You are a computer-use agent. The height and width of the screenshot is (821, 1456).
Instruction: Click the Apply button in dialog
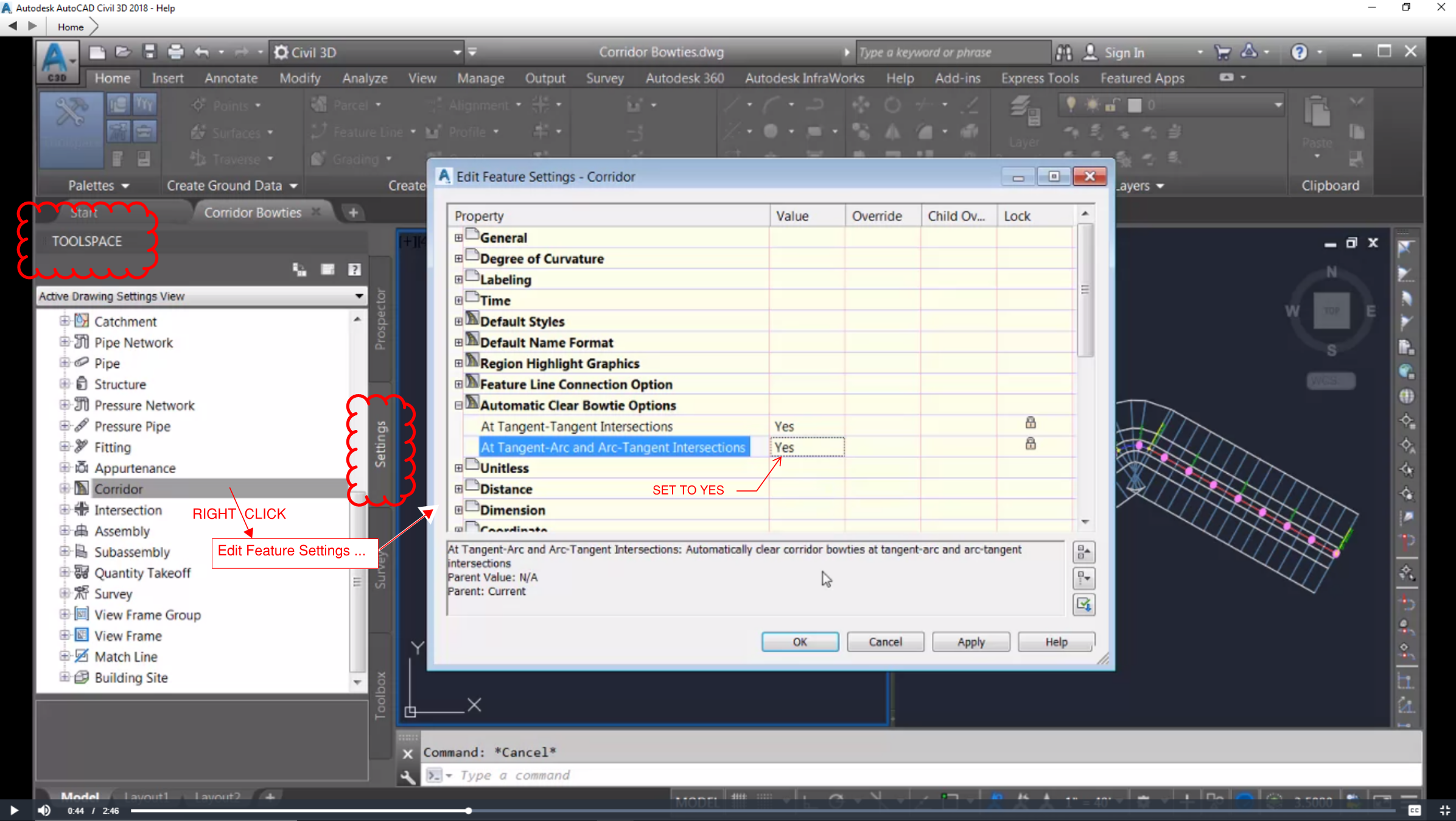(970, 642)
